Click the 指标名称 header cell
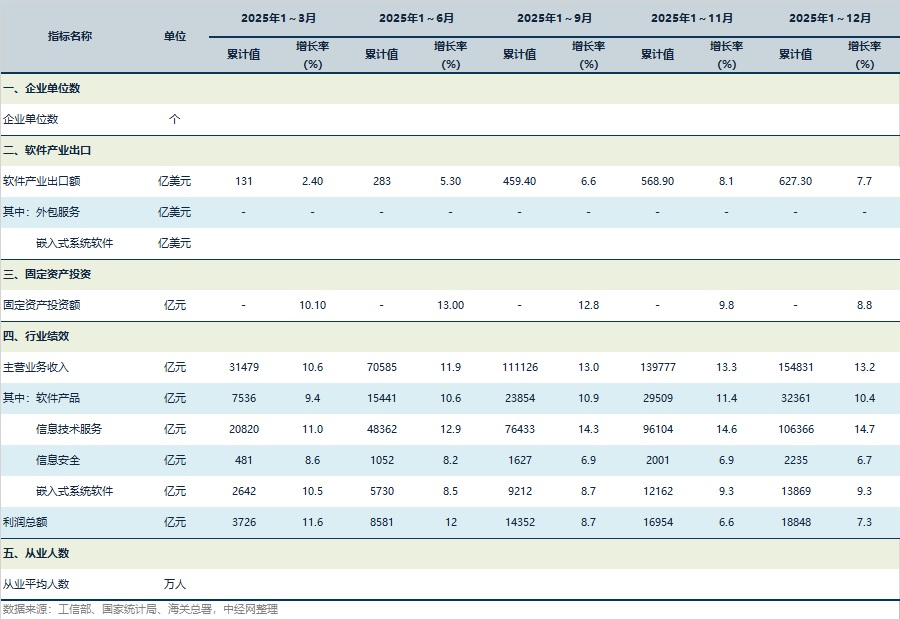This screenshot has width=900, height=619. [x=70, y=36]
